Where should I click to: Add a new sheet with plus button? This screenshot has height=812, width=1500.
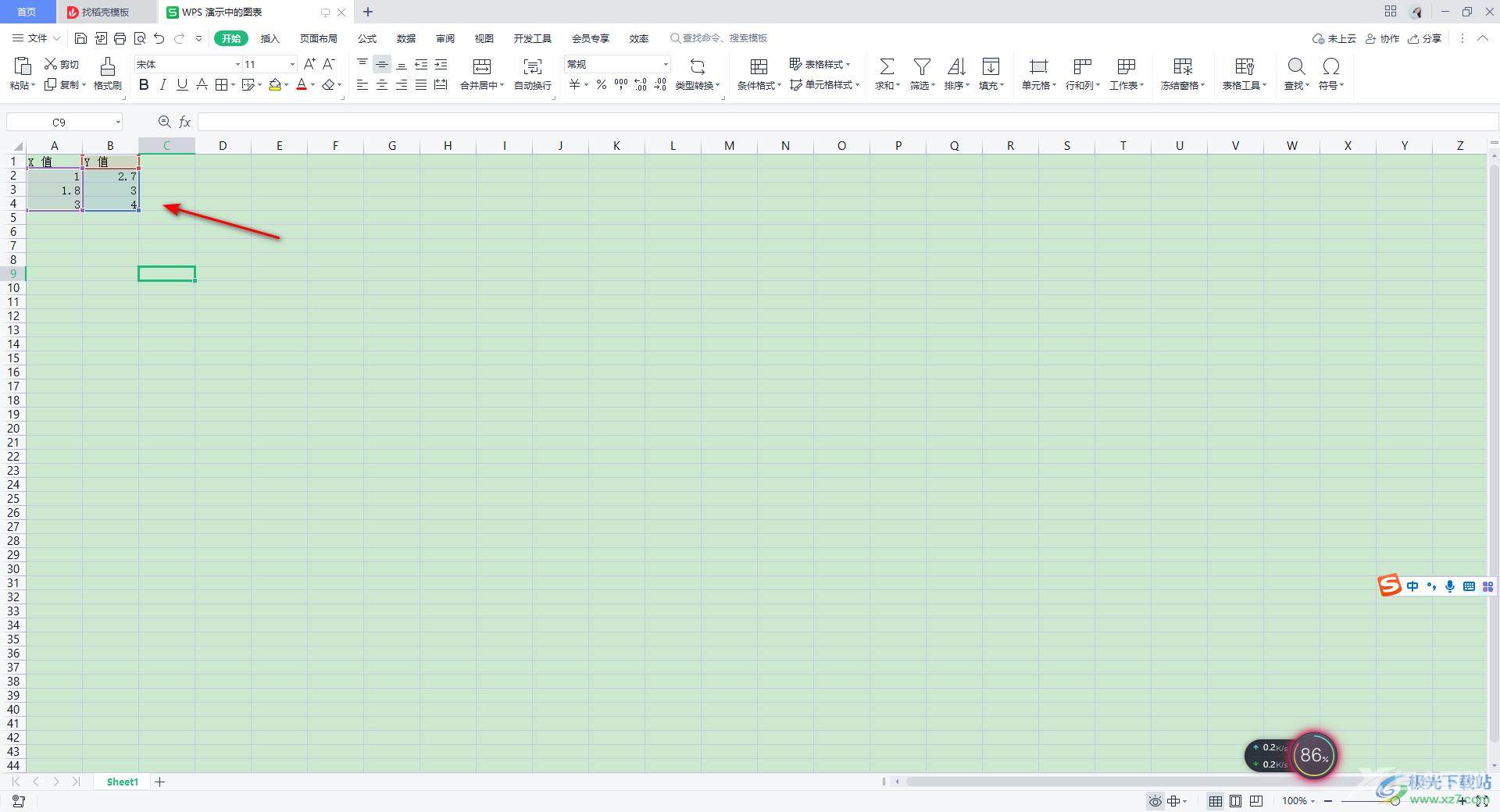coord(160,782)
